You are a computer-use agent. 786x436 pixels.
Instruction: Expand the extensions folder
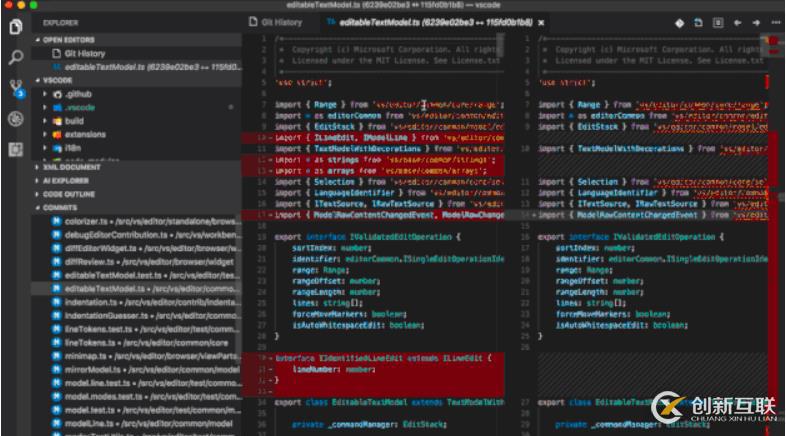point(136,135)
